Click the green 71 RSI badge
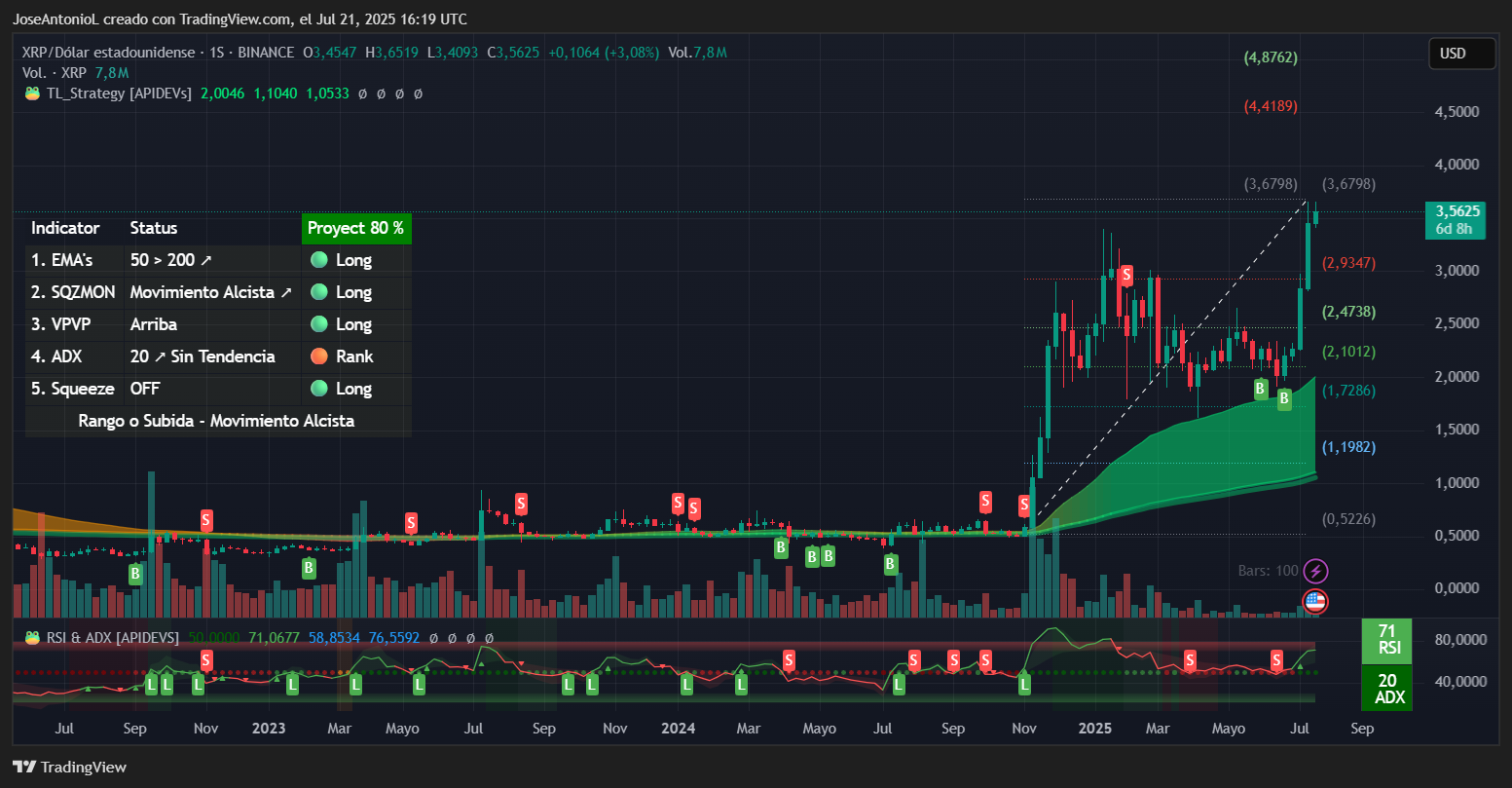The height and width of the screenshot is (788, 1512). click(x=1386, y=641)
